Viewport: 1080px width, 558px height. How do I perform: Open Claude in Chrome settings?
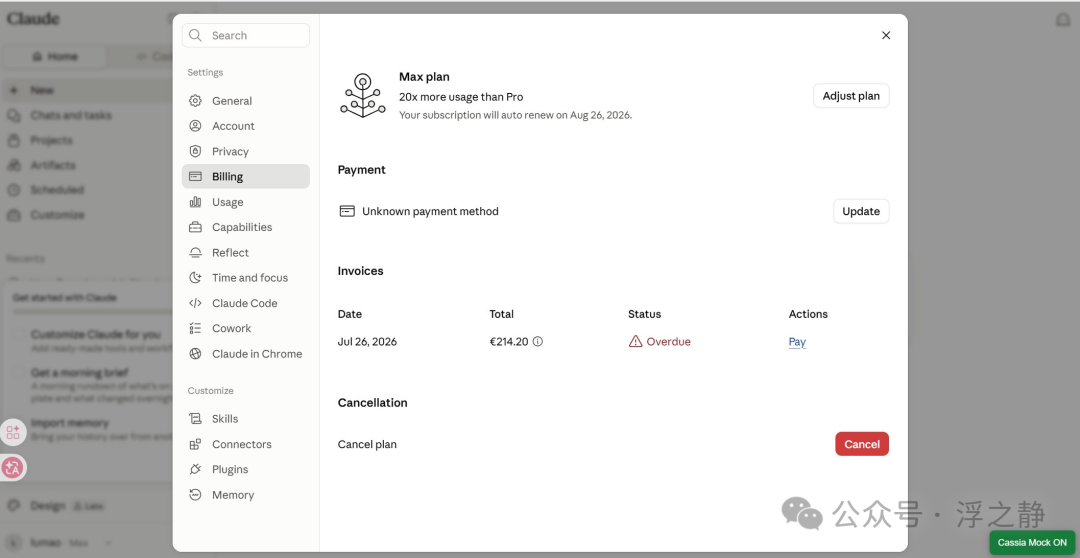[246, 354]
